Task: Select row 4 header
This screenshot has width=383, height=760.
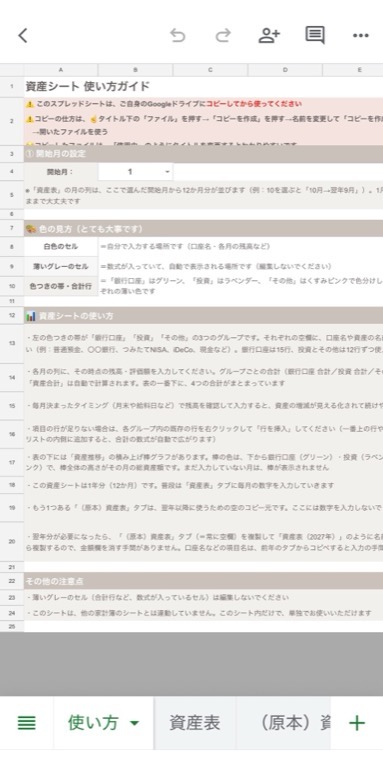Action: point(12,172)
